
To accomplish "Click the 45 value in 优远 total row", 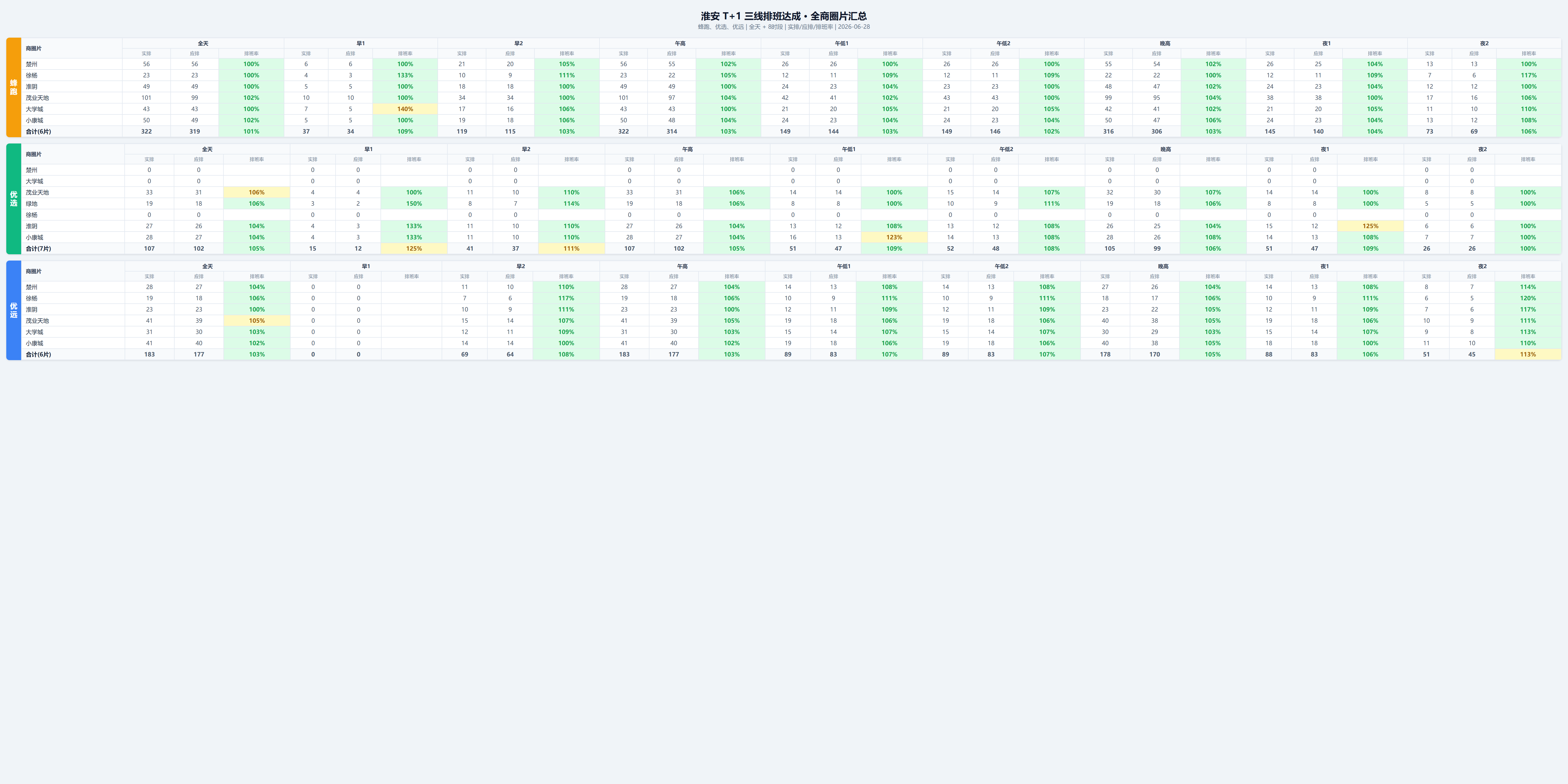I will pyautogui.click(x=1472, y=354).
